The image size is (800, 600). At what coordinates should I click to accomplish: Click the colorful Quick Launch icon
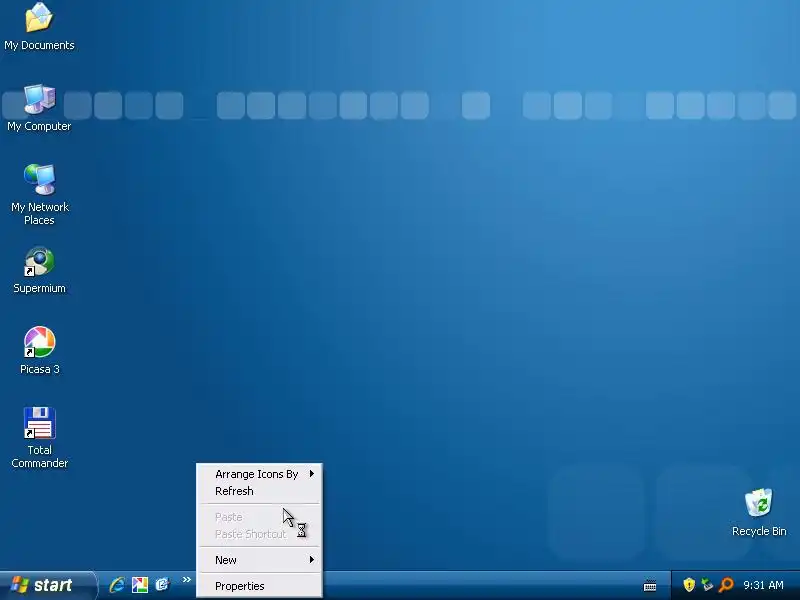click(x=140, y=584)
